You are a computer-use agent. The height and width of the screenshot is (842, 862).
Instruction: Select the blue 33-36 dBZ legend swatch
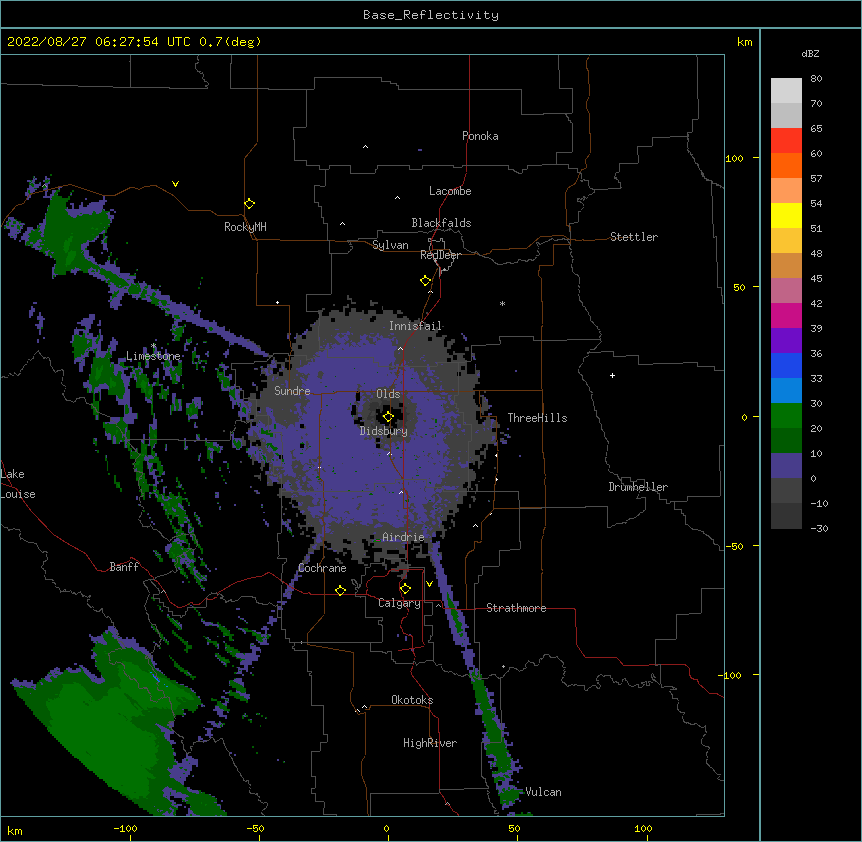[786, 365]
